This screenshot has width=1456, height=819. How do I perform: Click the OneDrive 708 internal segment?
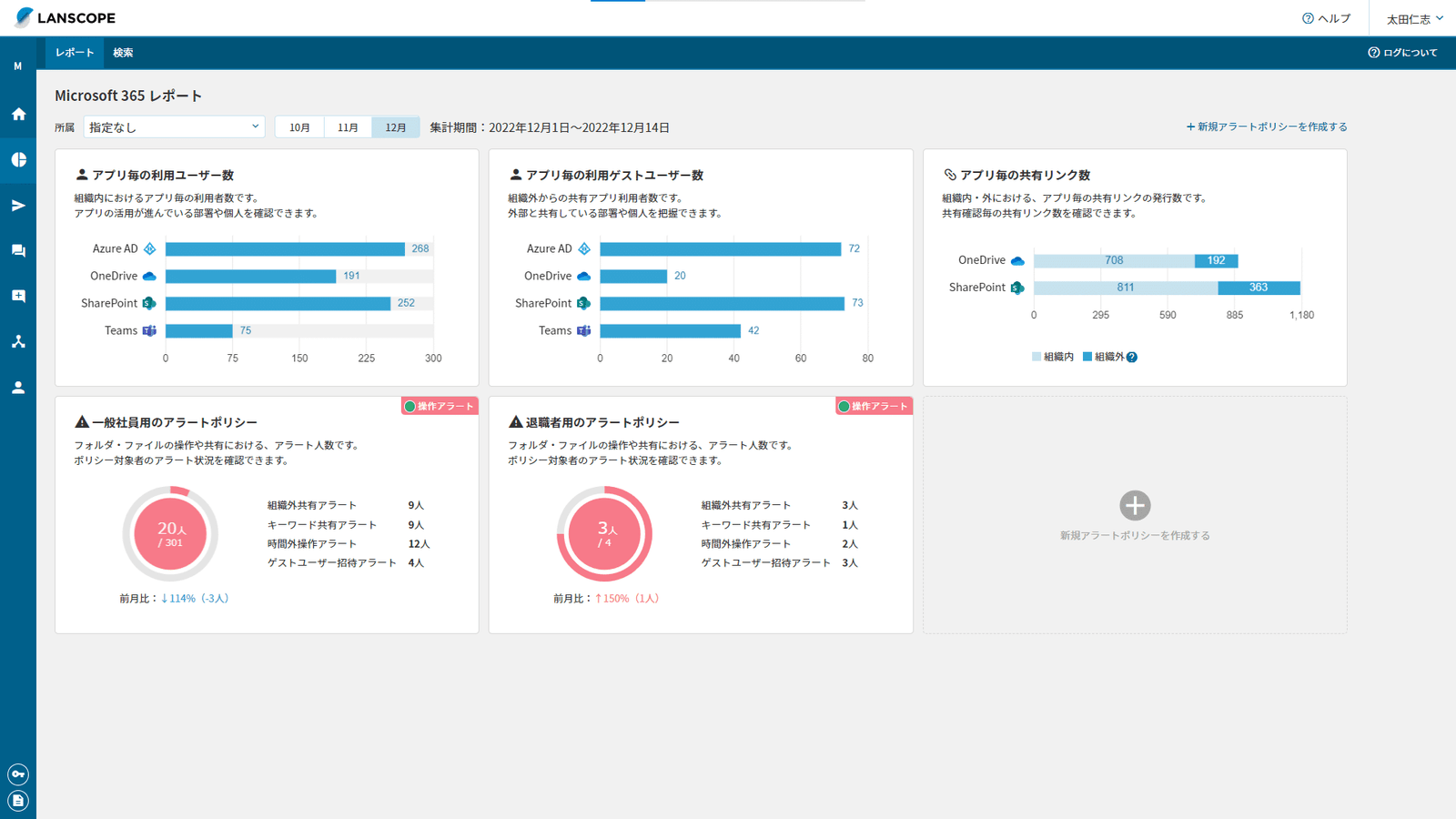(x=1114, y=260)
